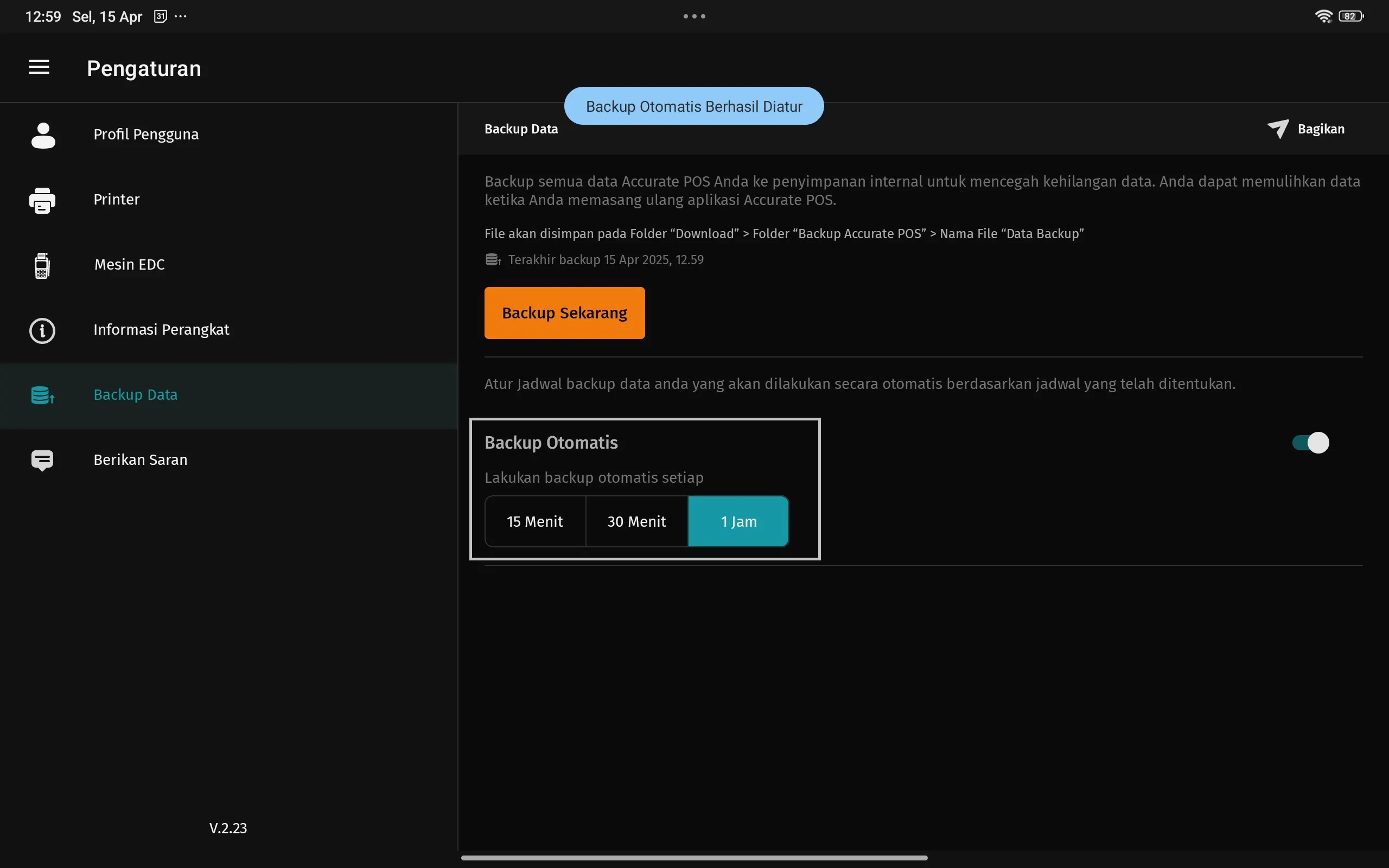Open the hamburger navigation menu

(39, 67)
